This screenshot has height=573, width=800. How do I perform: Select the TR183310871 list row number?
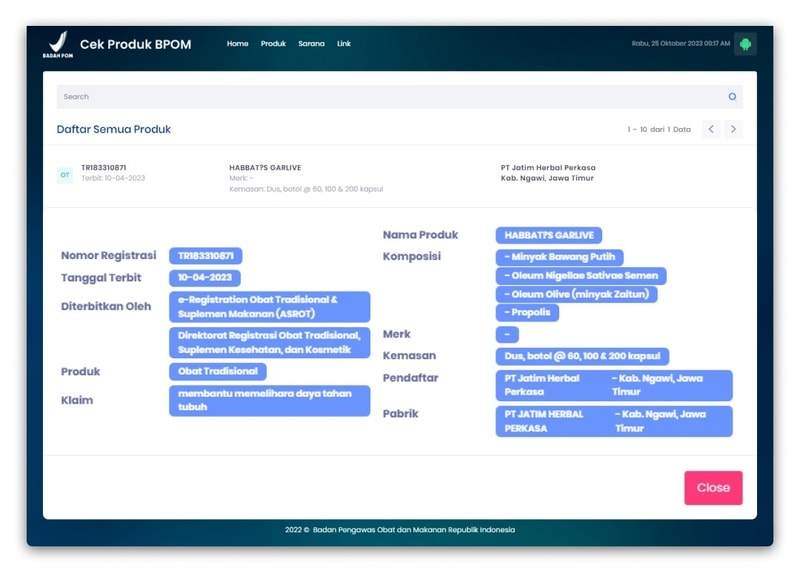pos(104,167)
